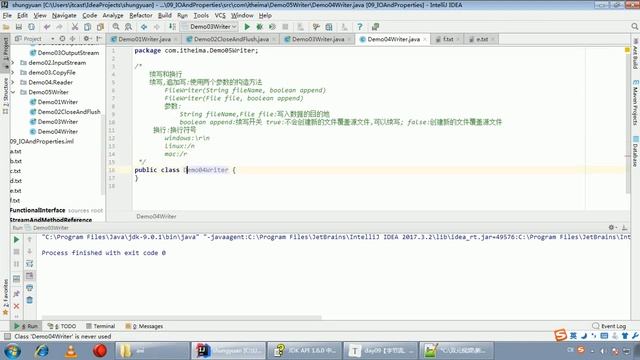This screenshot has width=640, height=360.
Task: Click the Cut scissors icon
Action: pyautogui.click(x=75, y=27)
